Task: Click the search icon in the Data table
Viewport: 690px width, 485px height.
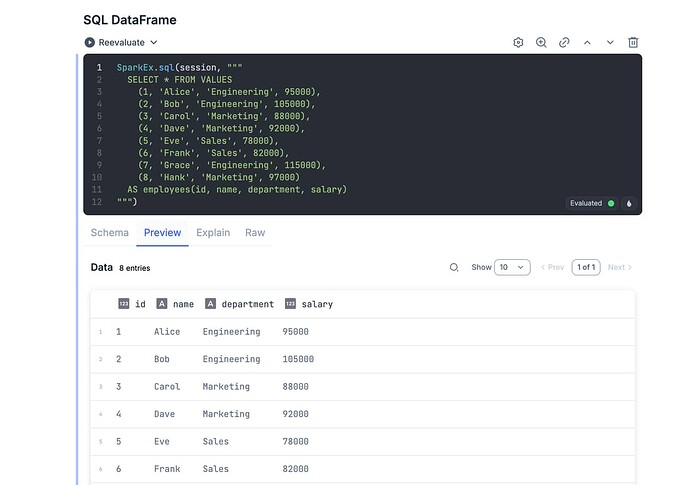Action: [454, 268]
